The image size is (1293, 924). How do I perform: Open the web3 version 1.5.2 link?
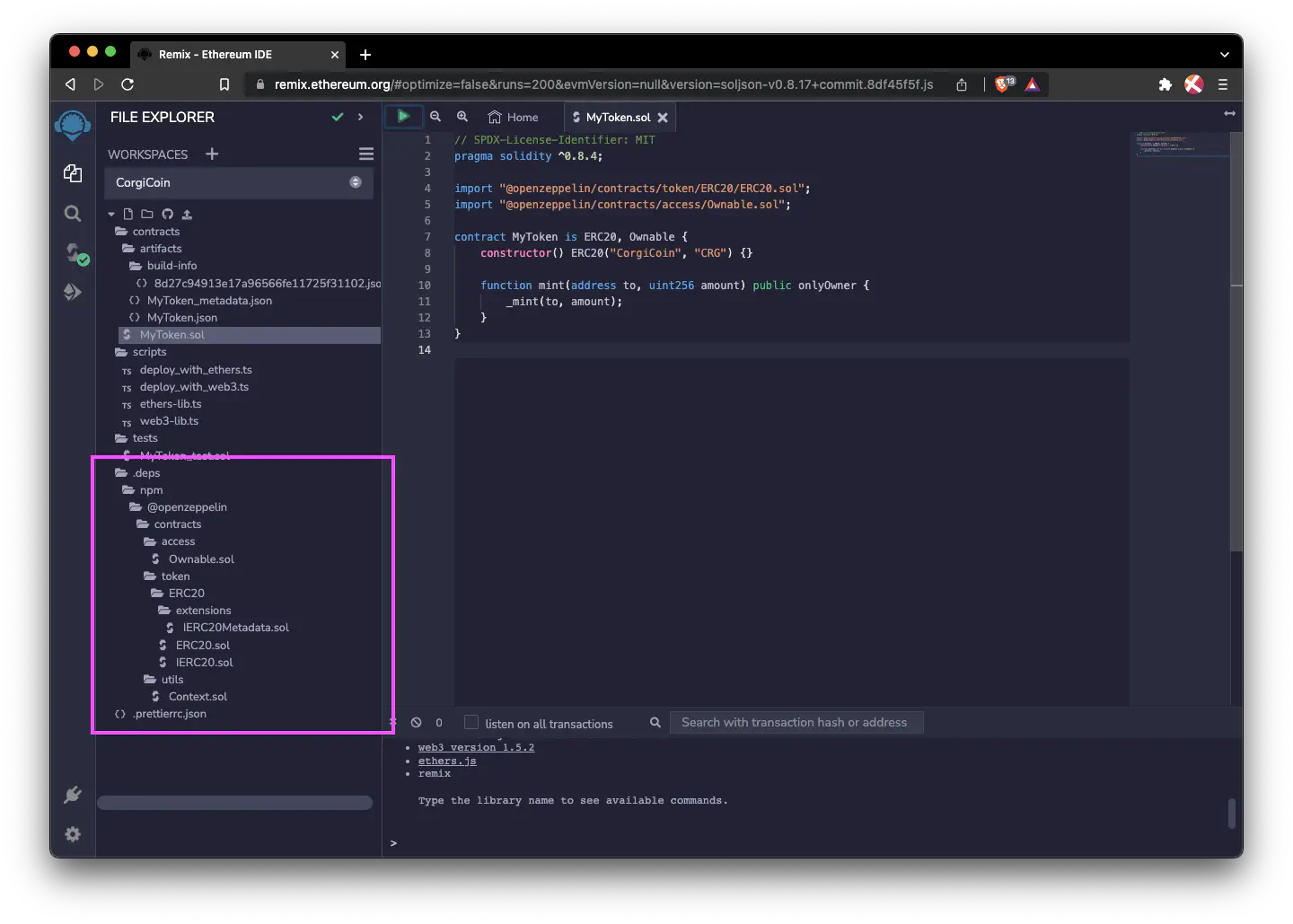click(x=476, y=747)
